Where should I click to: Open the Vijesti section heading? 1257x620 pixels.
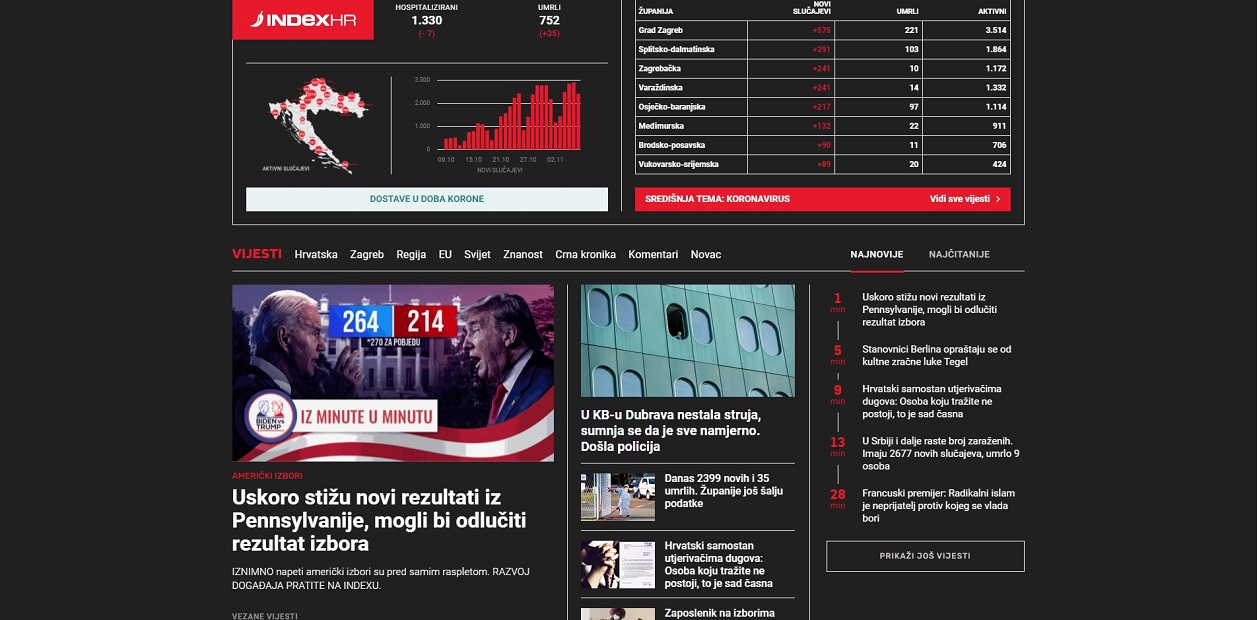click(x=257, y=254)
